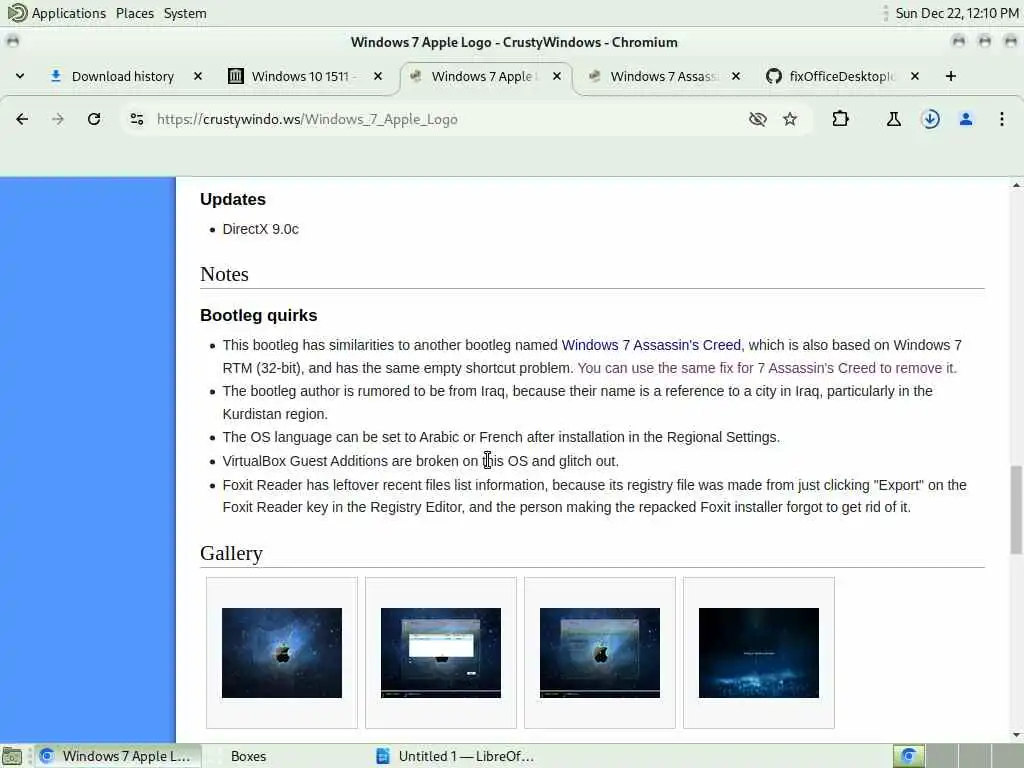Click the scrollbar up arrow
The height and width of the screenshot is (768, 1024).
1016,185
